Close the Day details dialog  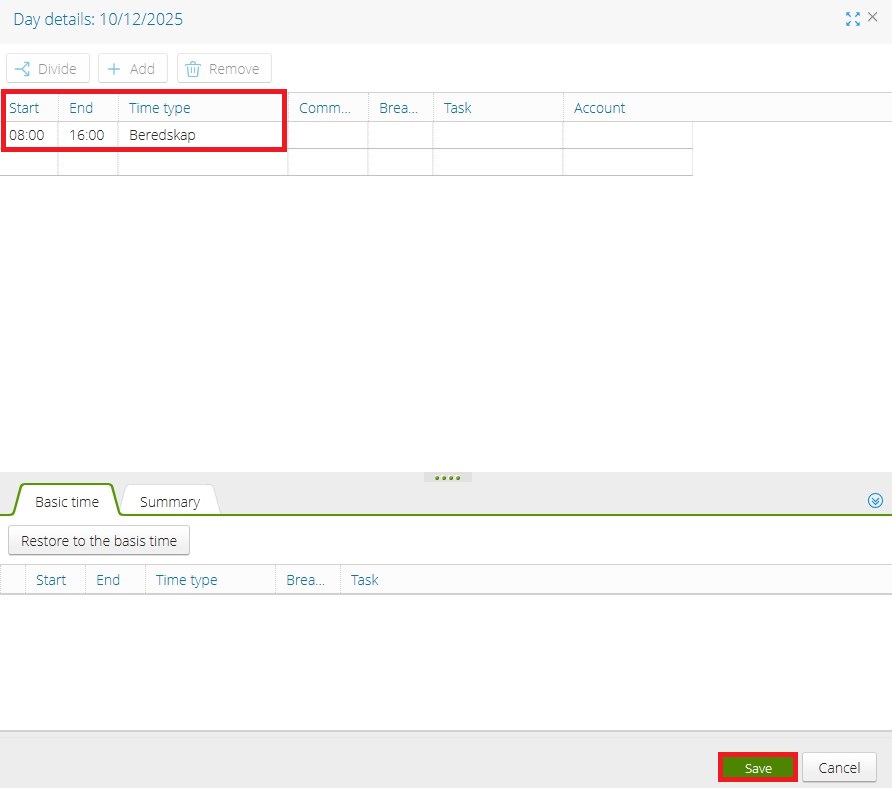coord(872,18)
